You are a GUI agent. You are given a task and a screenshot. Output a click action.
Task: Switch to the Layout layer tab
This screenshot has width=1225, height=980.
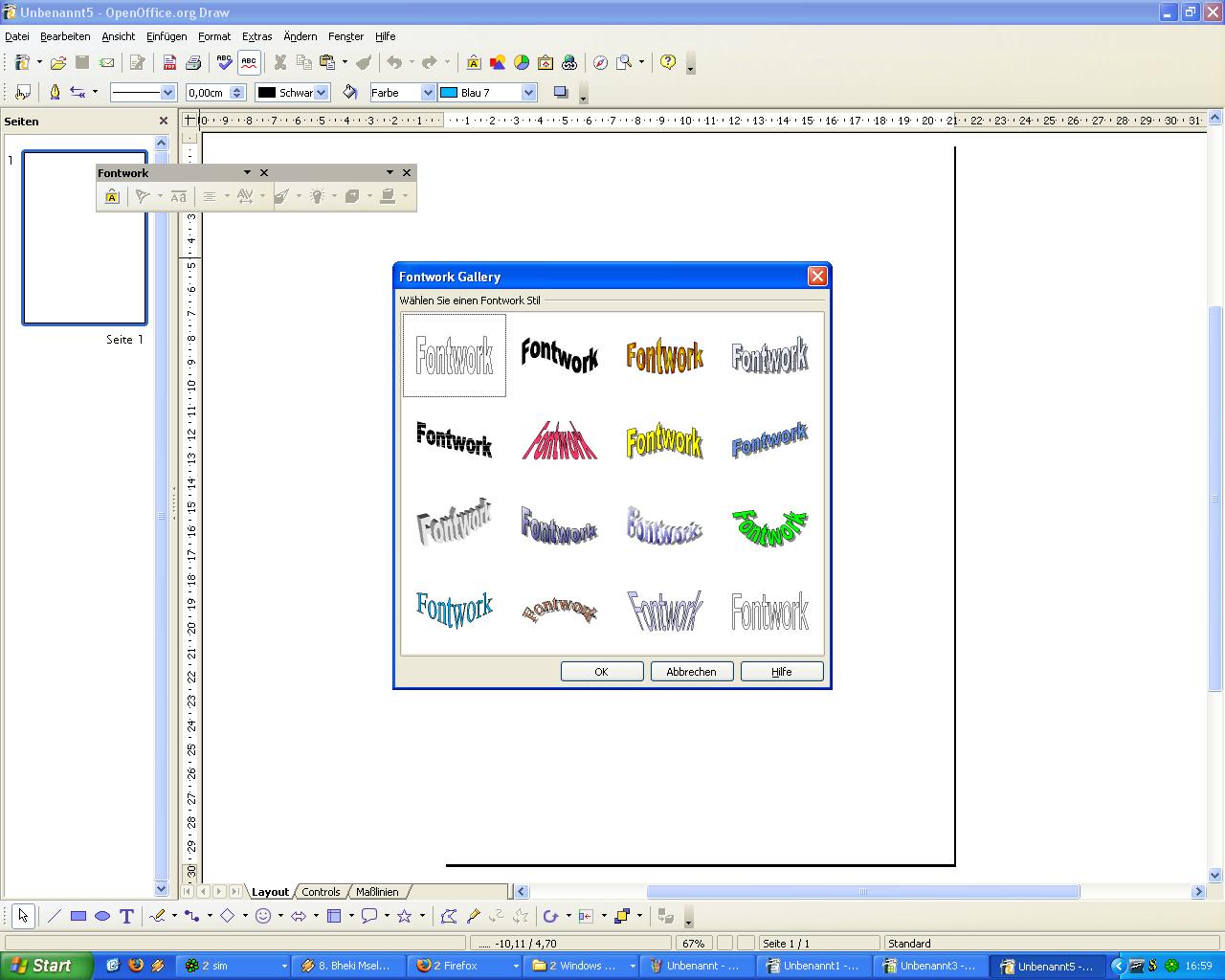tap(270, 891)
